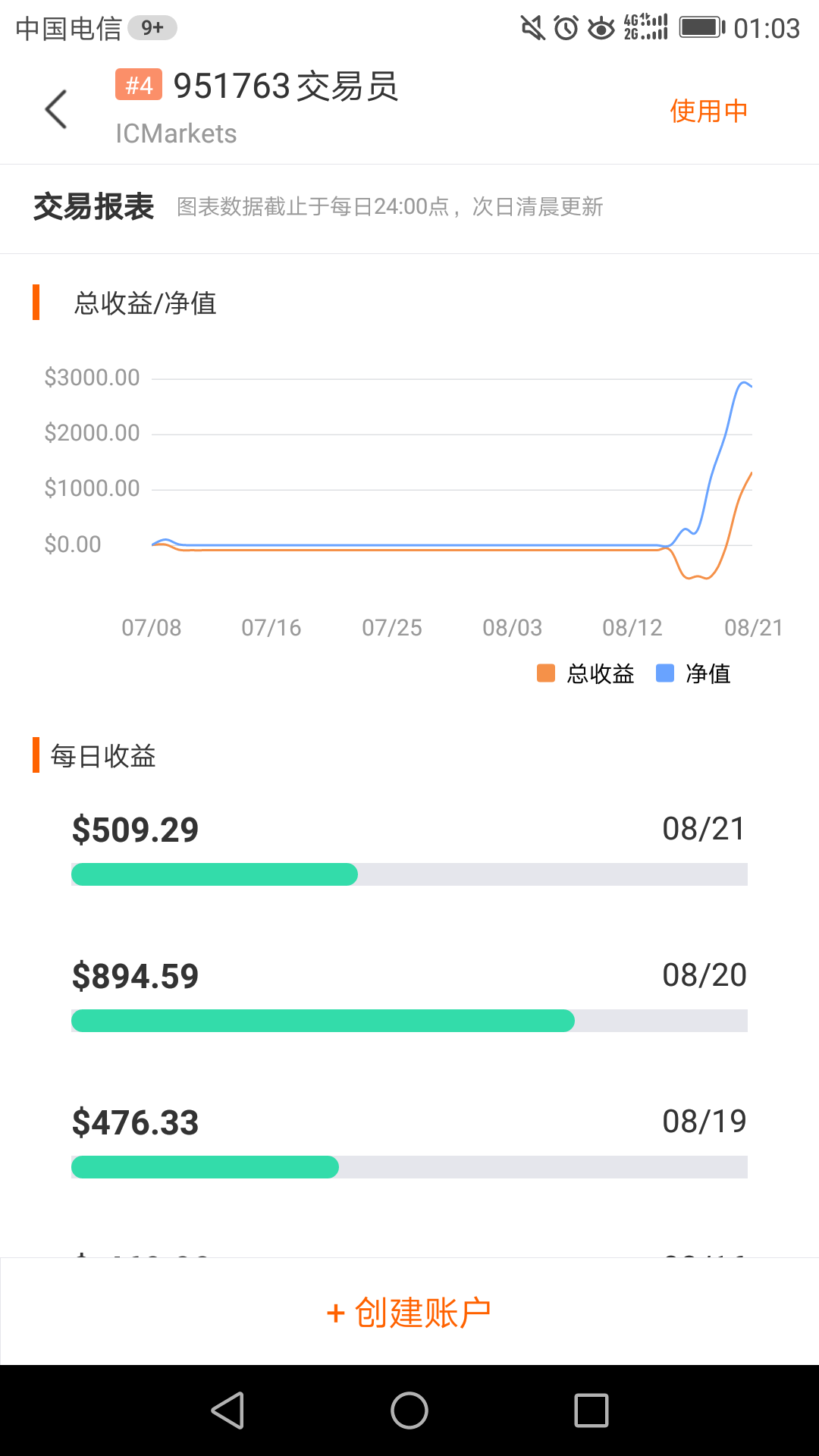Tap Android home circle button
Image resolution: width=819 pixels, height=1456 pixels.
409,1410
